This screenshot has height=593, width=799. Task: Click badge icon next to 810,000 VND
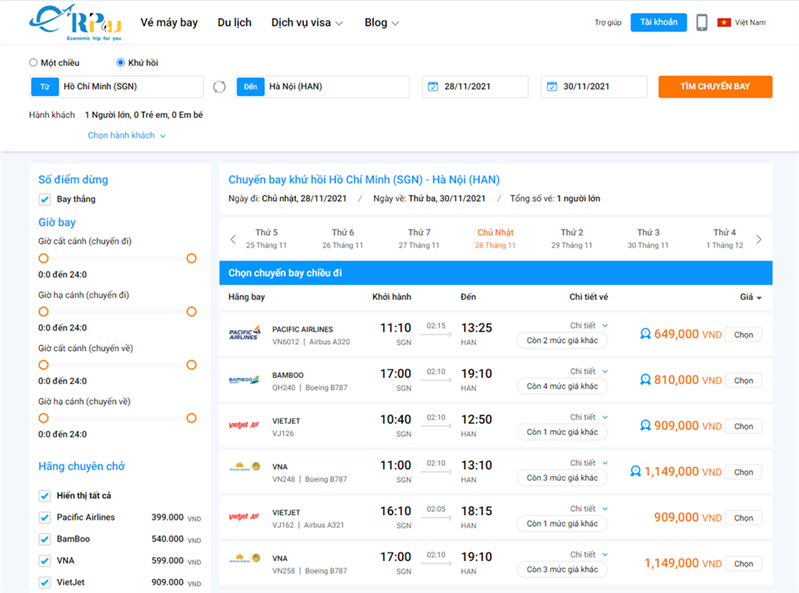tap(645, 380)
